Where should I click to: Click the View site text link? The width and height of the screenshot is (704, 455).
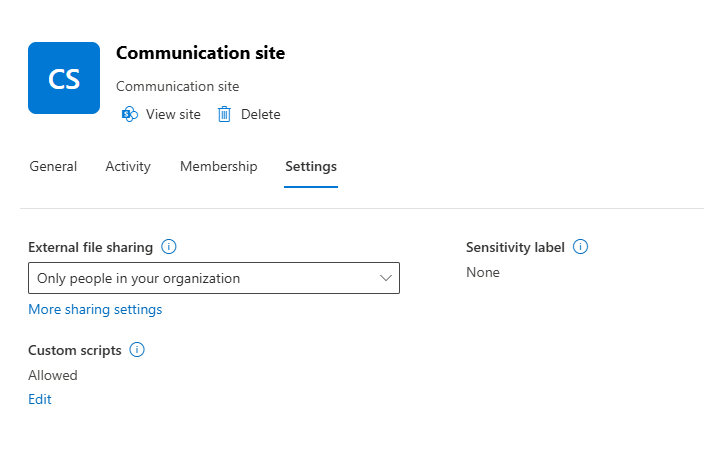point(173,114)
